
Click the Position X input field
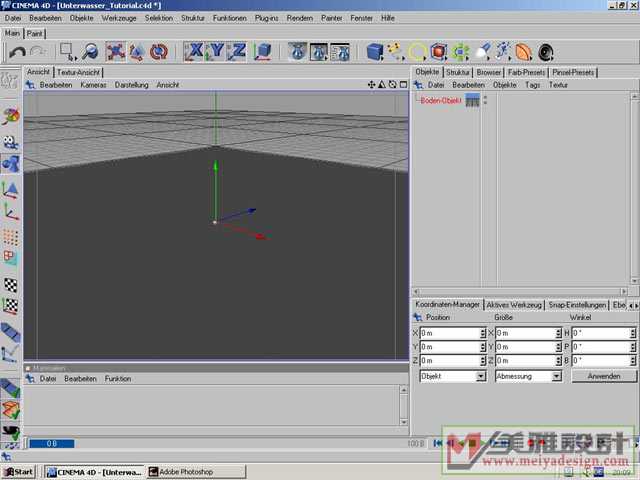[450, 333]
